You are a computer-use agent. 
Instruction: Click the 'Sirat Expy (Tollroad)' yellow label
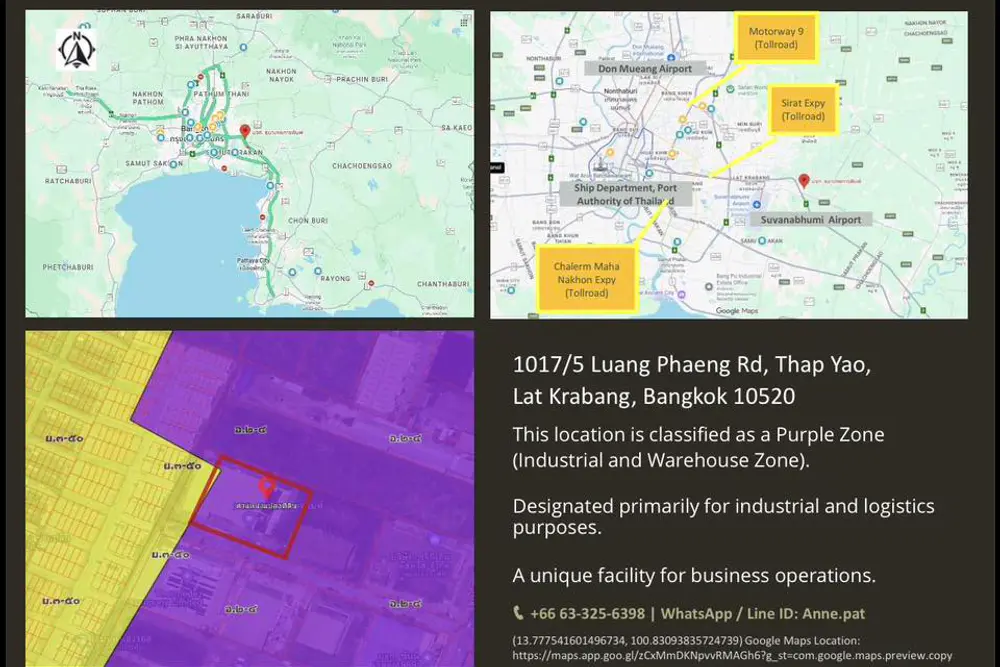pyautogui.click(x=803, y=109)
